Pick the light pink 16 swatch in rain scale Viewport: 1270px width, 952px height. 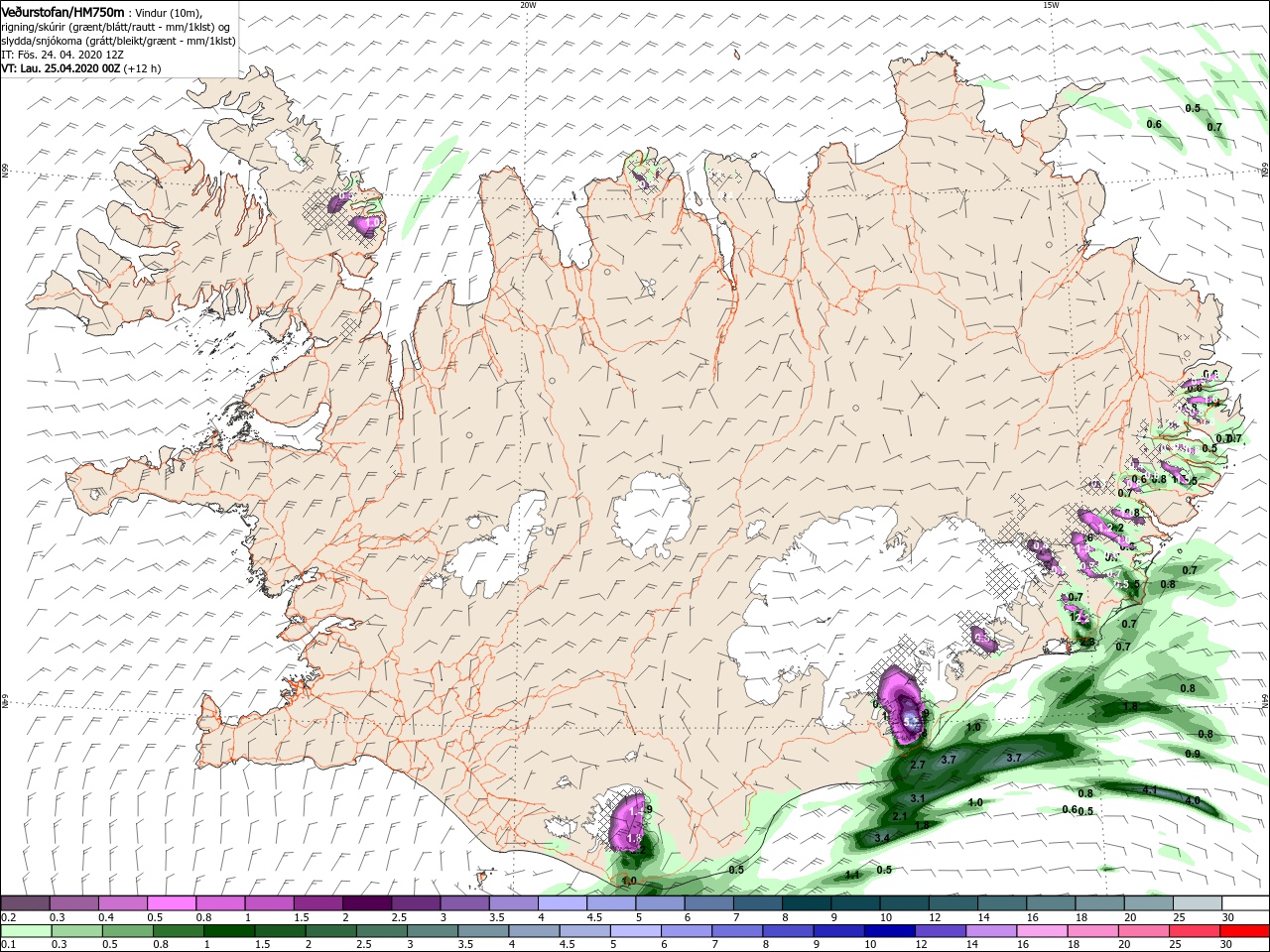1042,931
